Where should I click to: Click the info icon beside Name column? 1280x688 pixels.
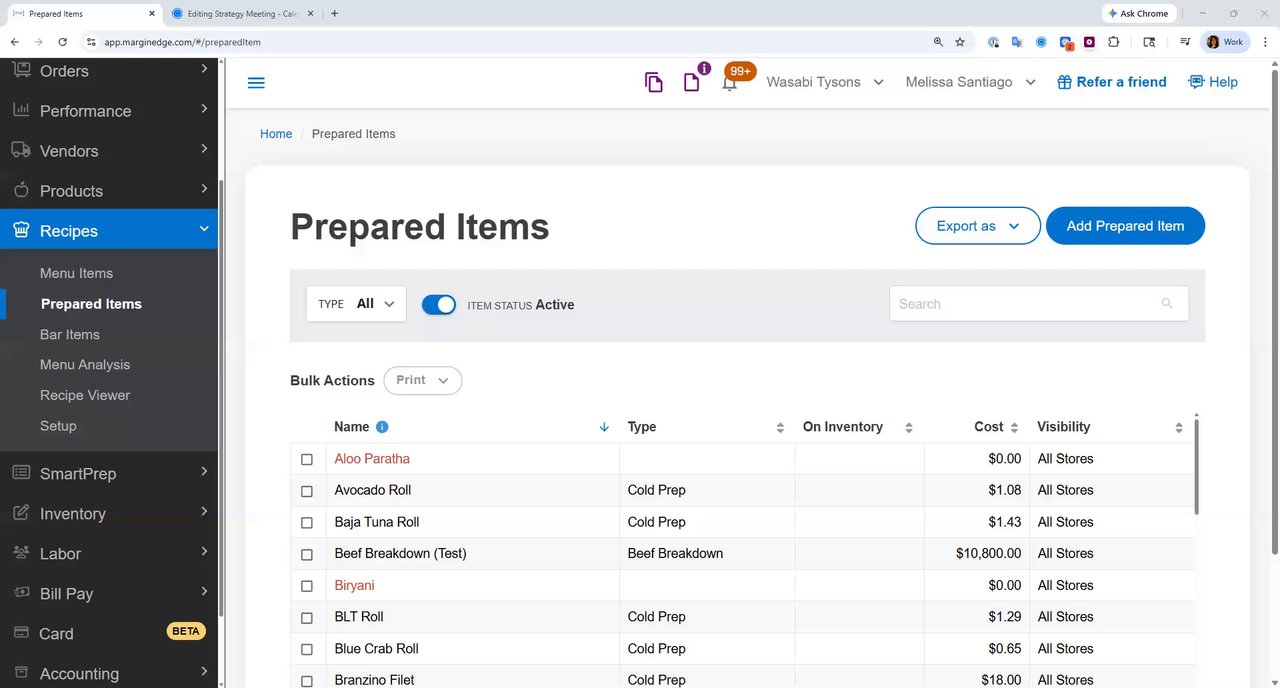pyautogui.click(x=382, y=427)
